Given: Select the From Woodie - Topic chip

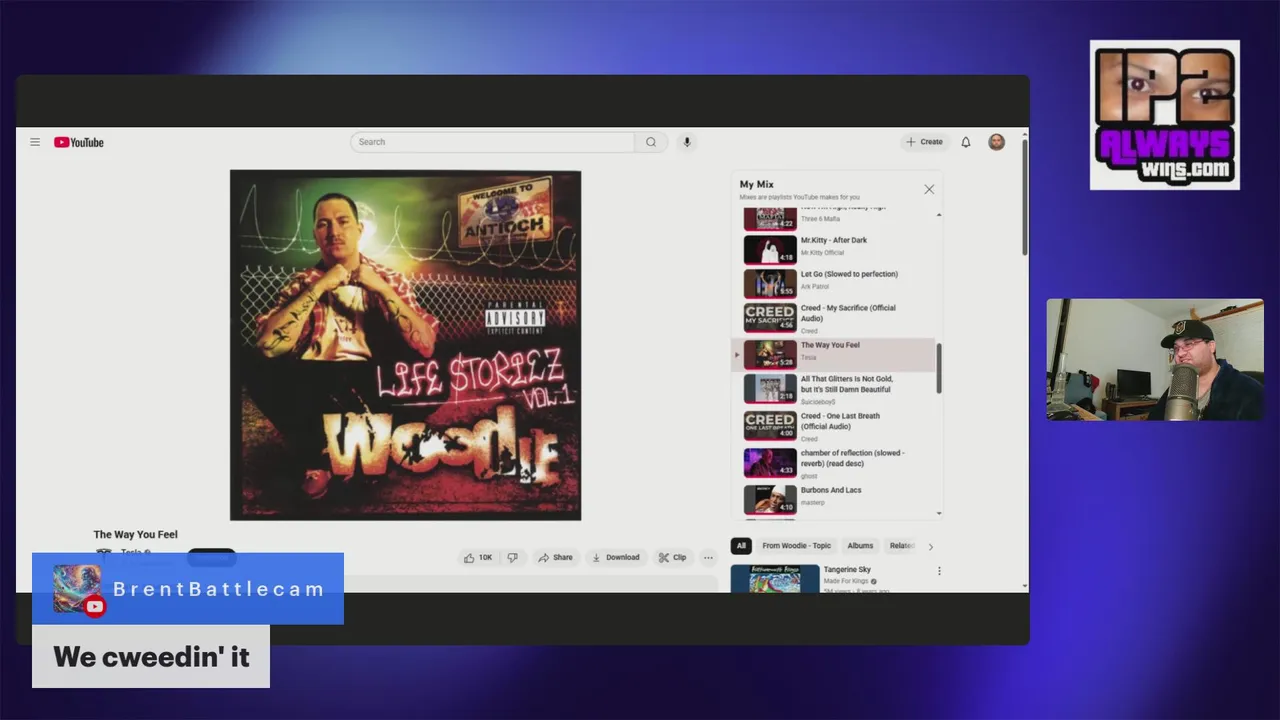Looking at the screenshot, I should pos(796,546).
